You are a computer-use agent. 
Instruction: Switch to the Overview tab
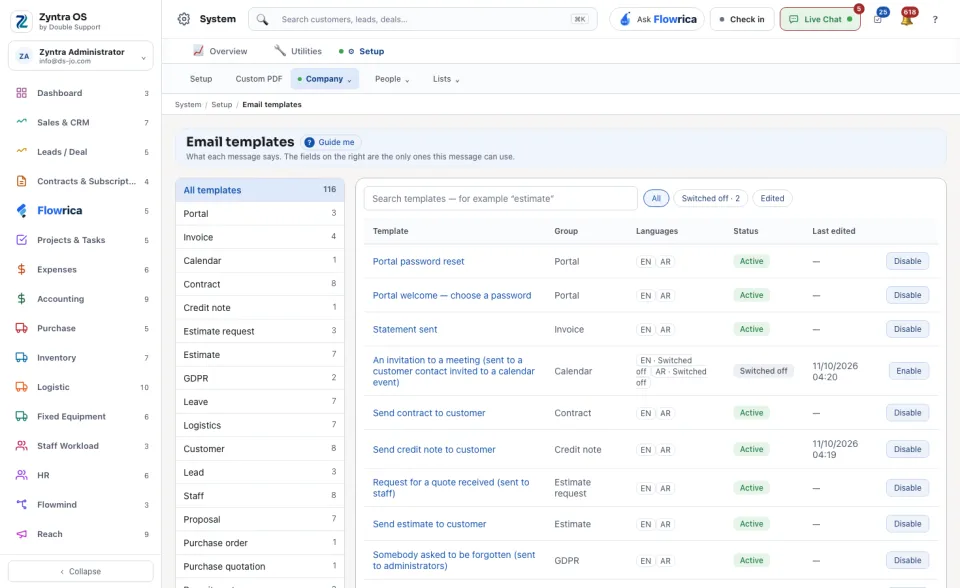[220, 51]
